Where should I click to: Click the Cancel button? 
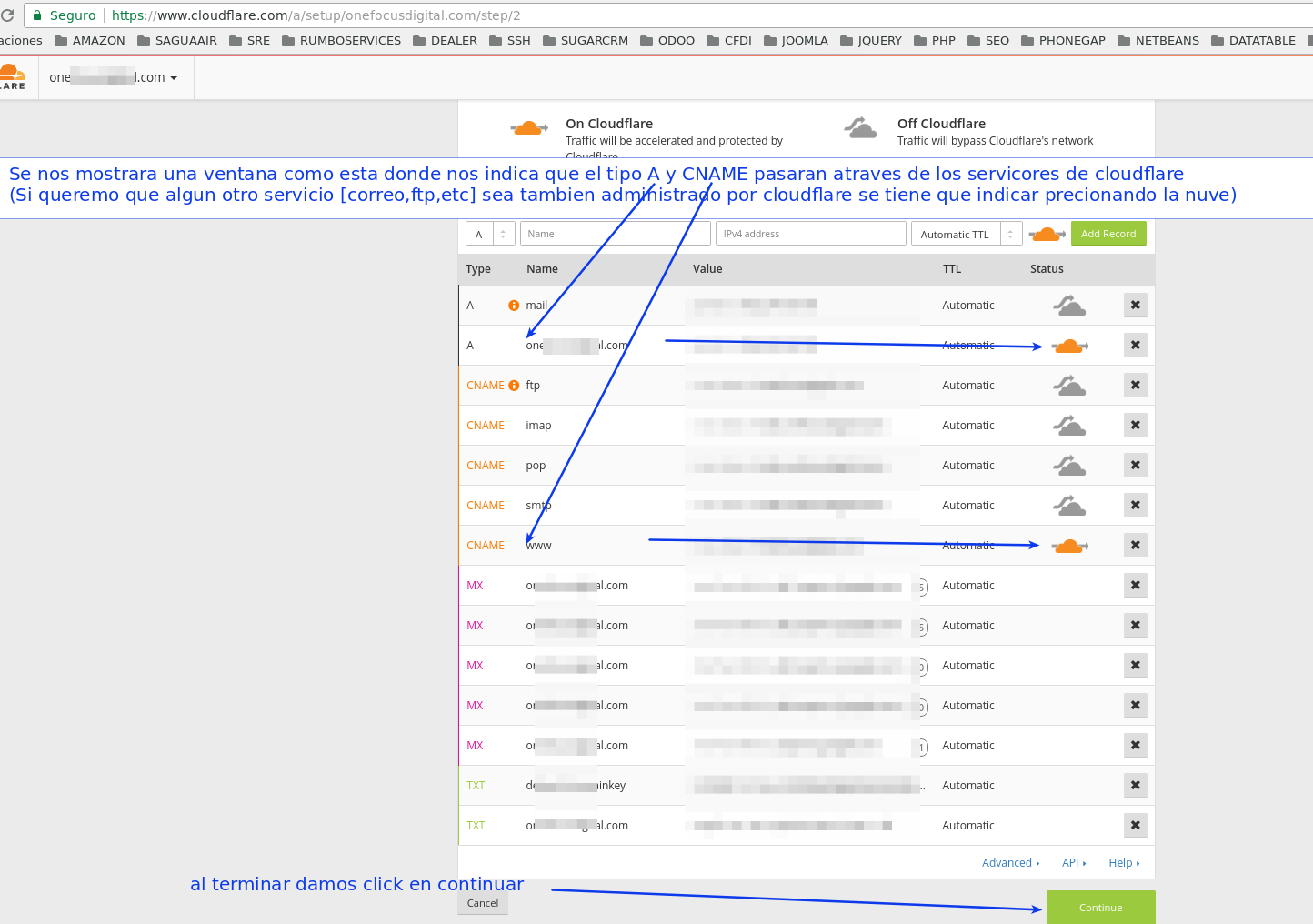483,903
